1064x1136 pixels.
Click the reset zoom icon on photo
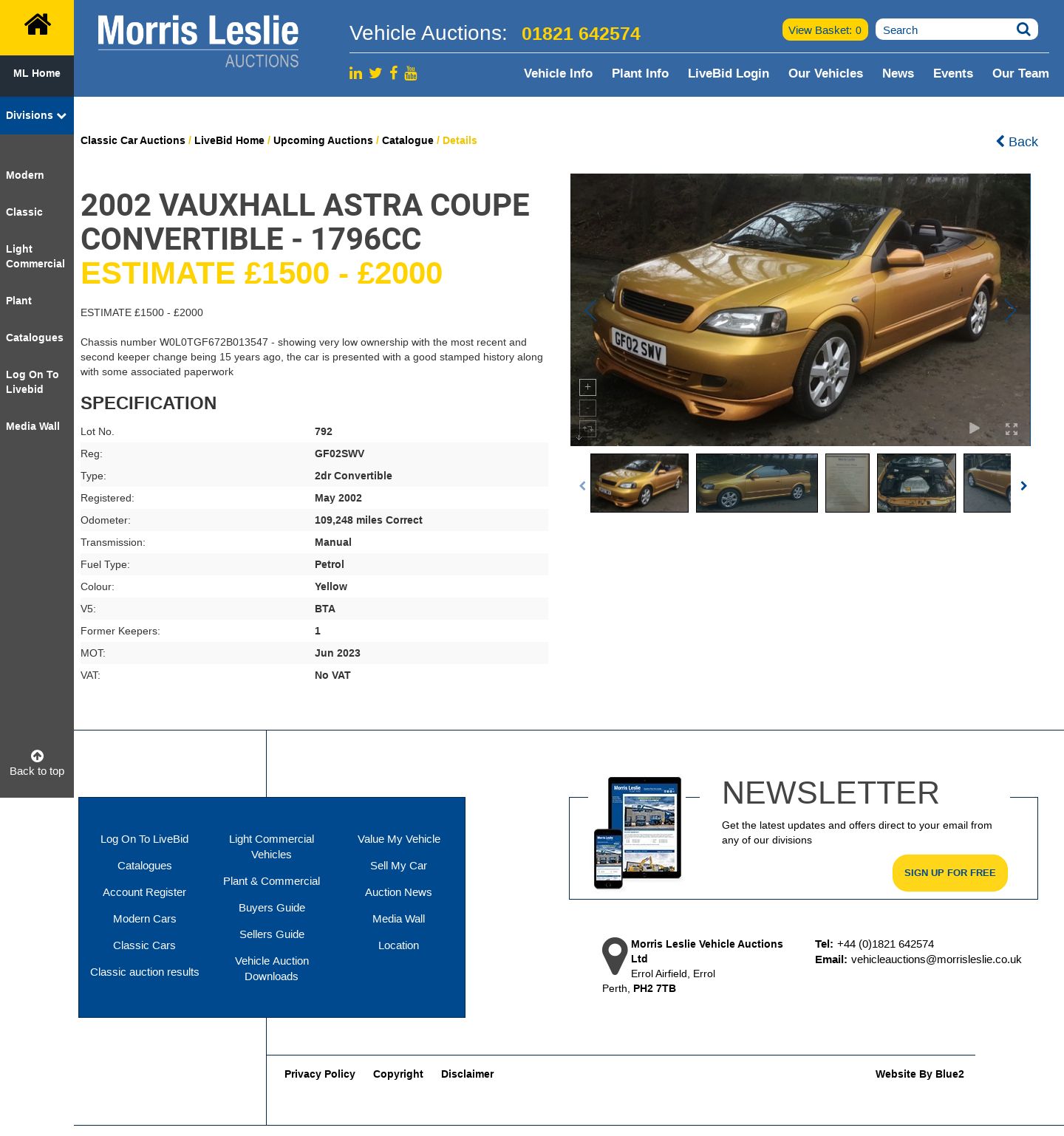pyautogui.click(x=587, y=428)
